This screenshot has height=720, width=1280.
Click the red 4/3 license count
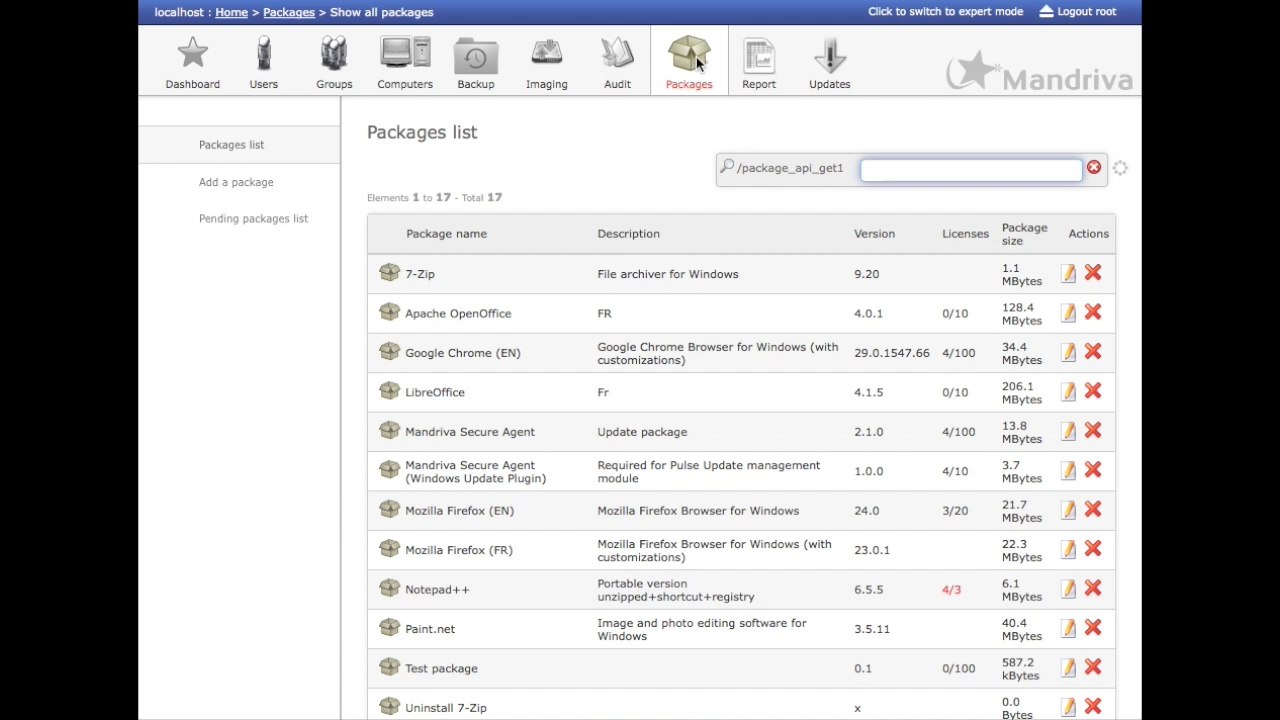pos(951,590)
